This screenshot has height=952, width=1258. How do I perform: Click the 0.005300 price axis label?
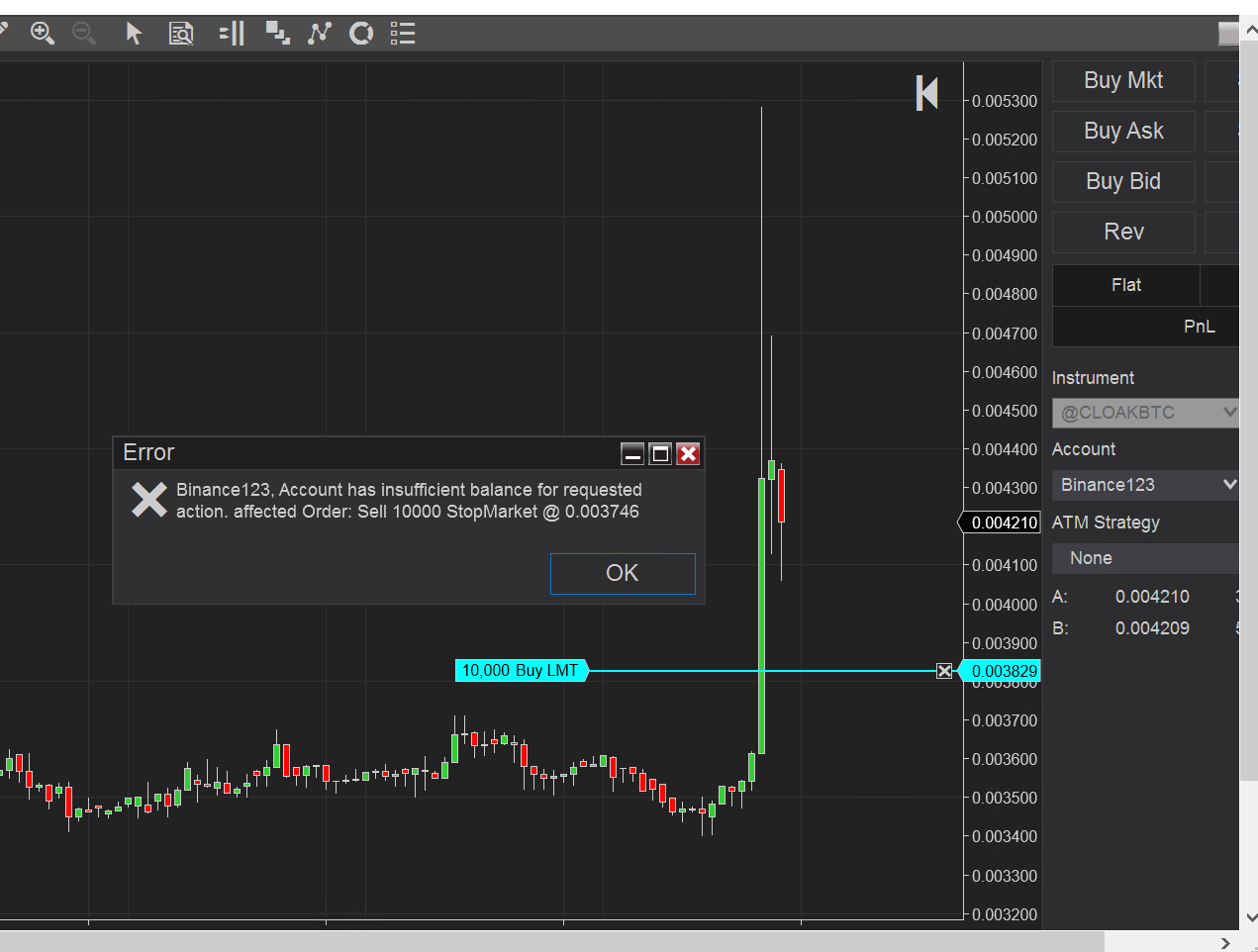[1005, 101]
